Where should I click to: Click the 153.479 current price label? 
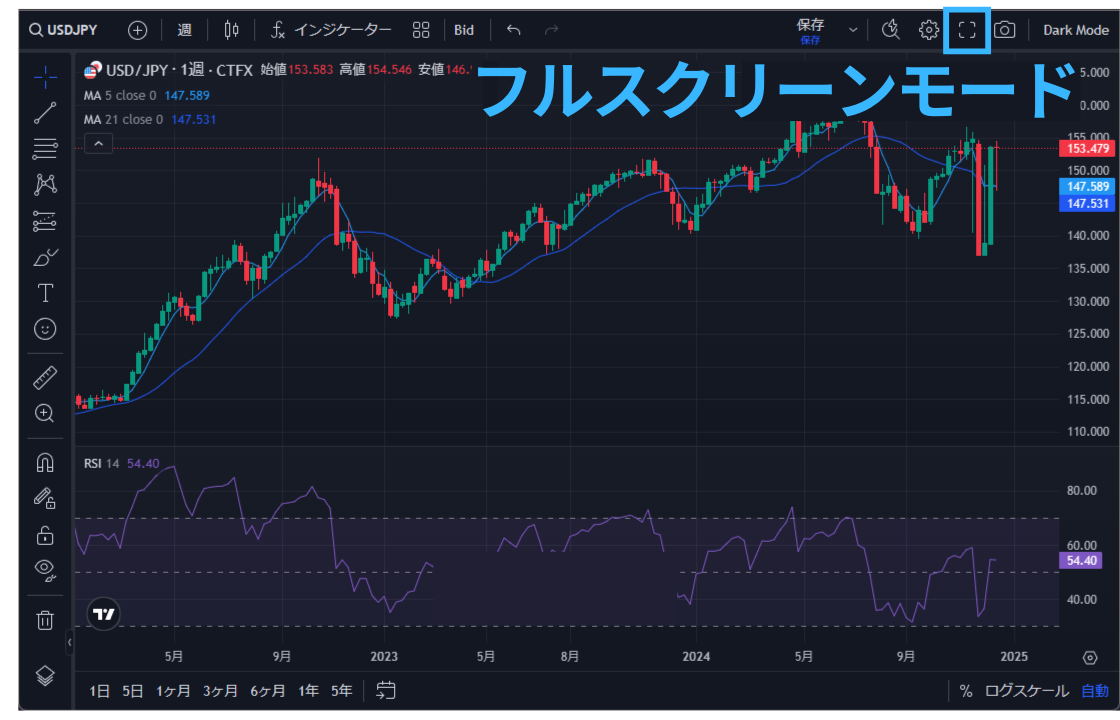[x=1086, y=149]
